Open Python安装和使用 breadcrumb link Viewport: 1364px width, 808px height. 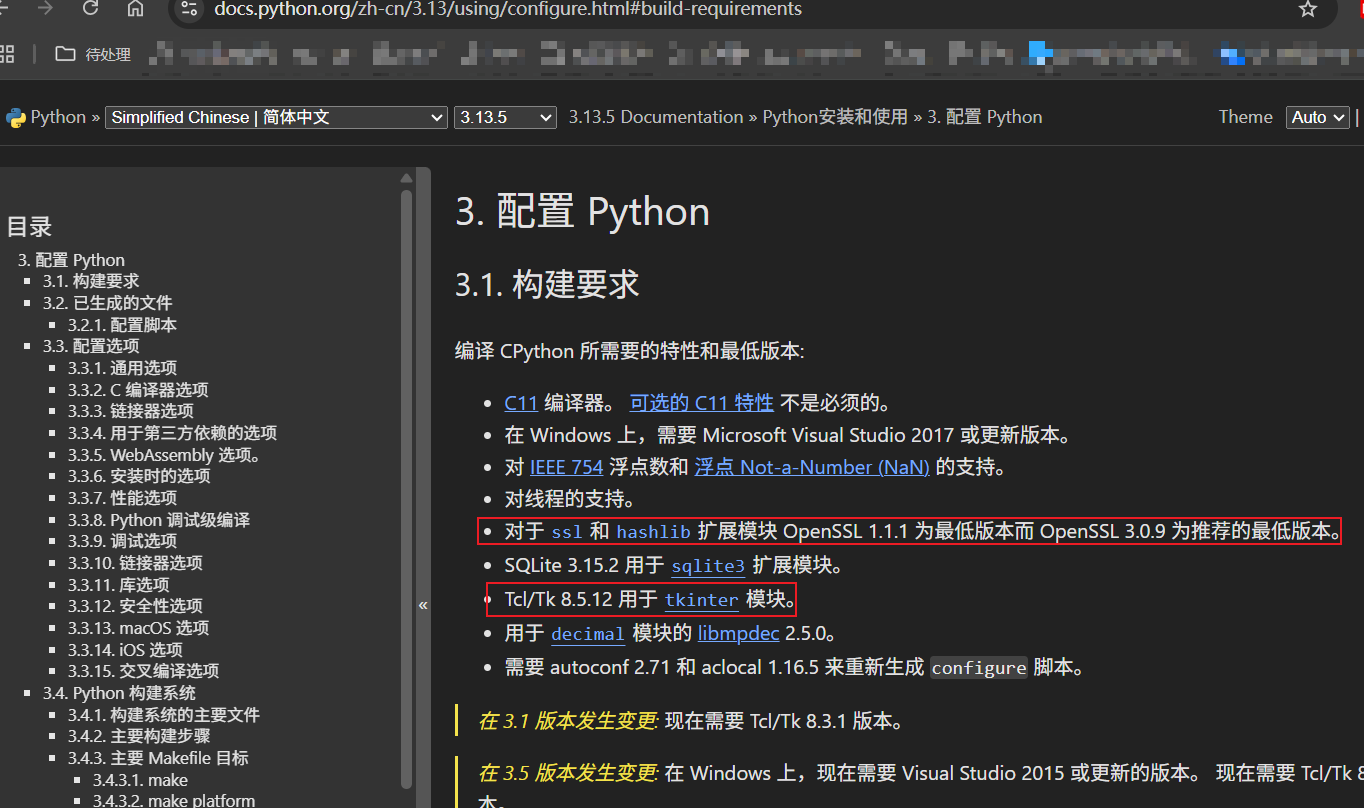point(835,117)
